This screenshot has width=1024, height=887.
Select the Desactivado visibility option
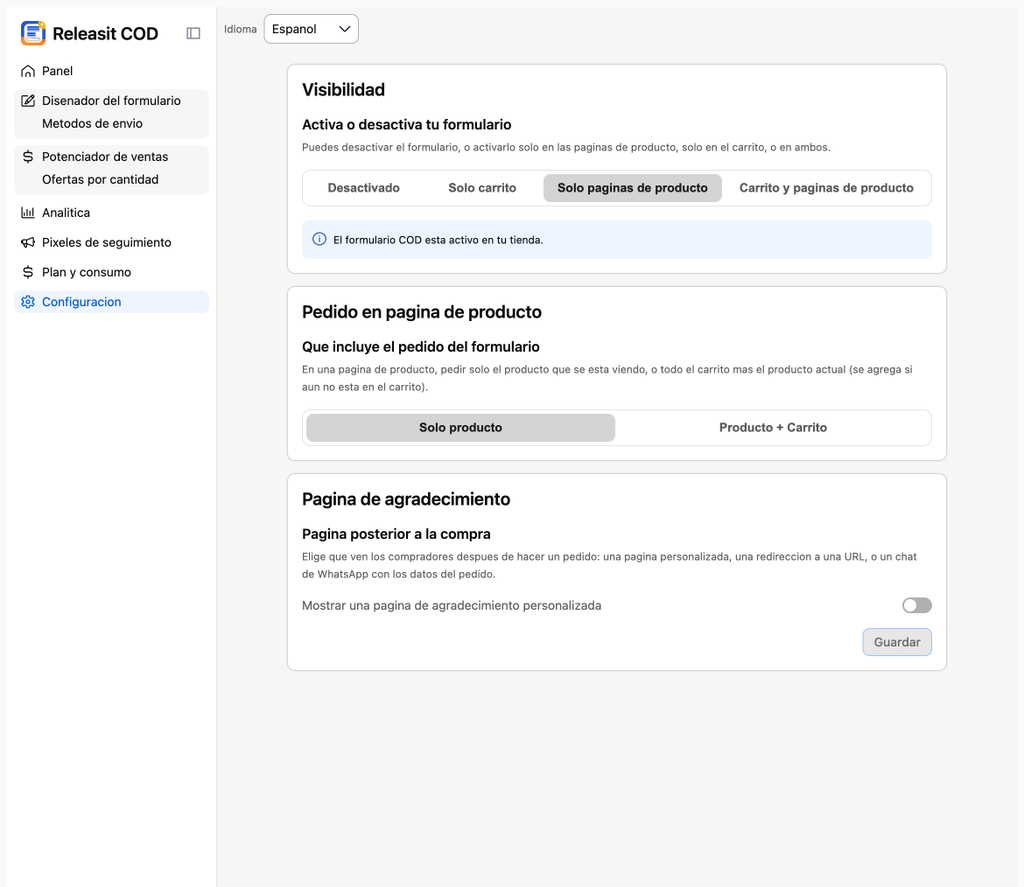click(364, 188)
